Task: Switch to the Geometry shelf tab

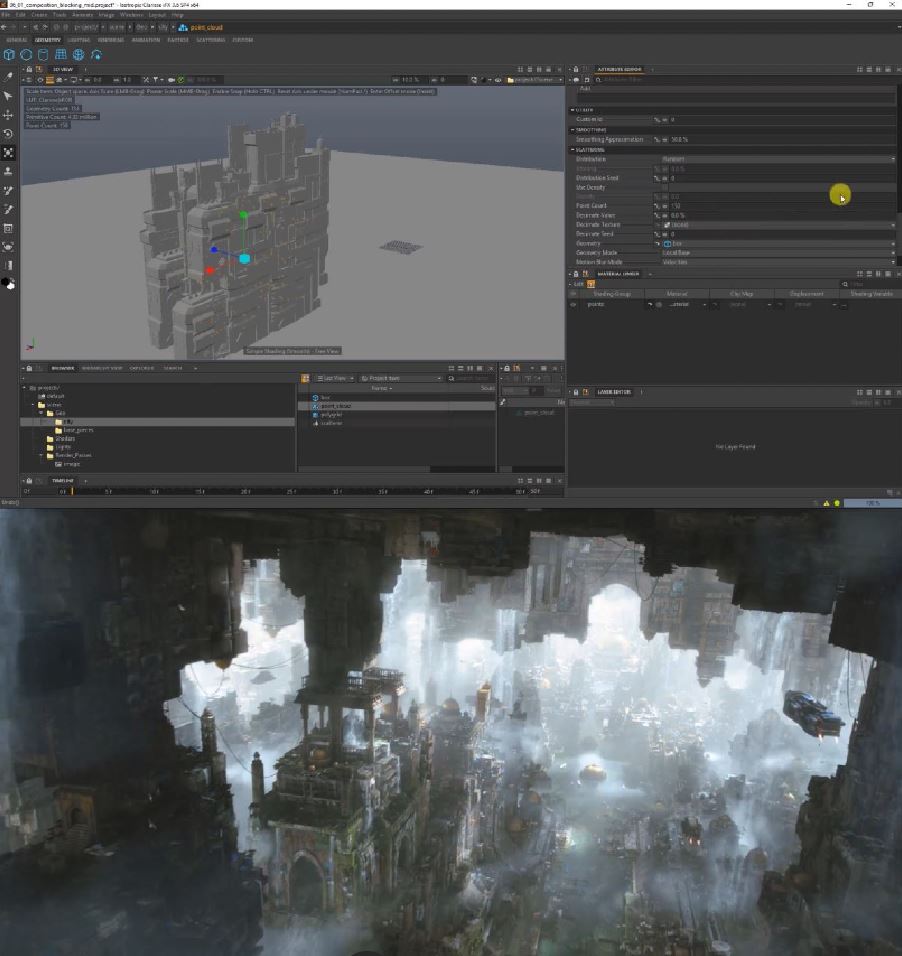Action: [x=48, y=40]
